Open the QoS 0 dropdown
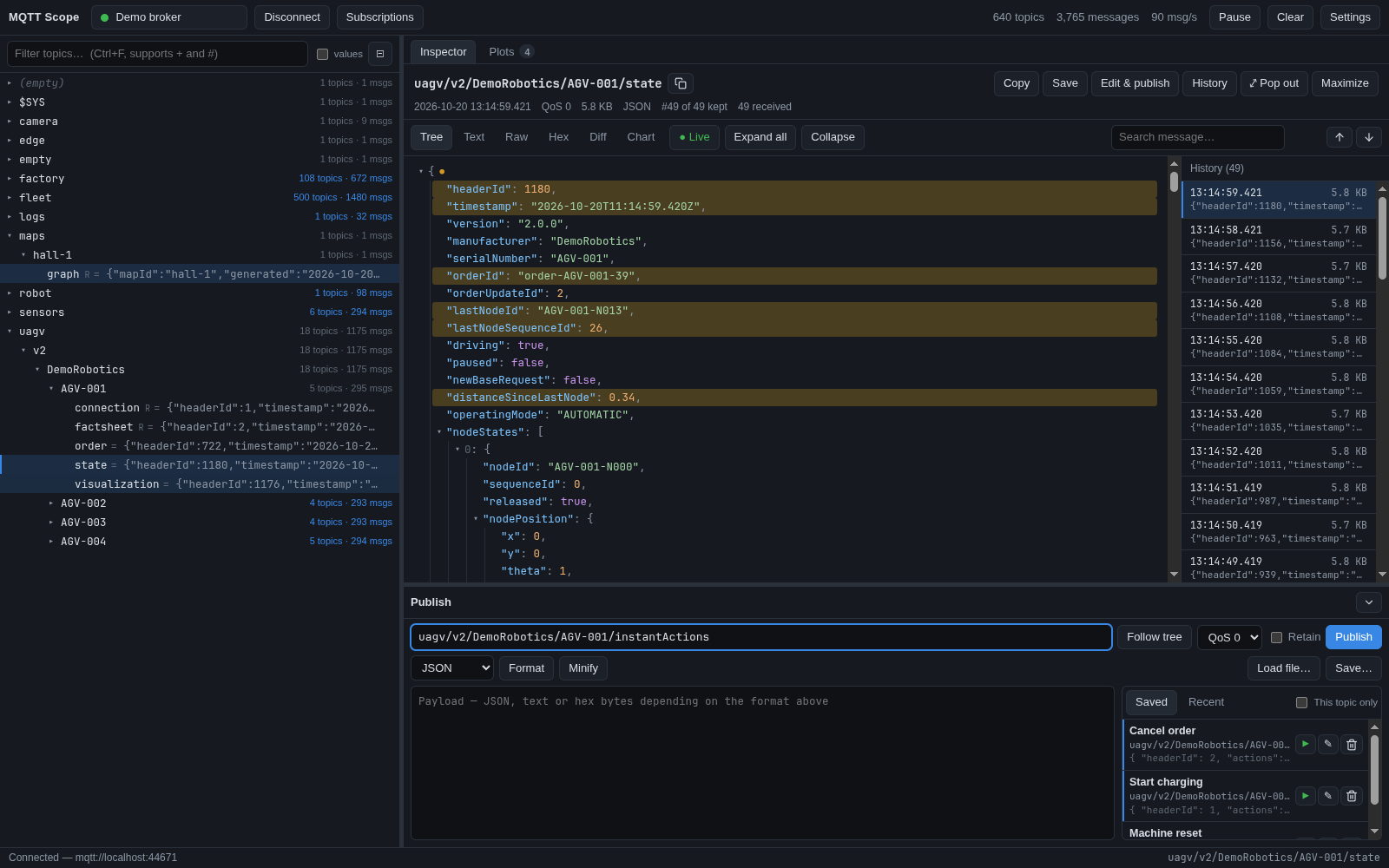 1229,637
